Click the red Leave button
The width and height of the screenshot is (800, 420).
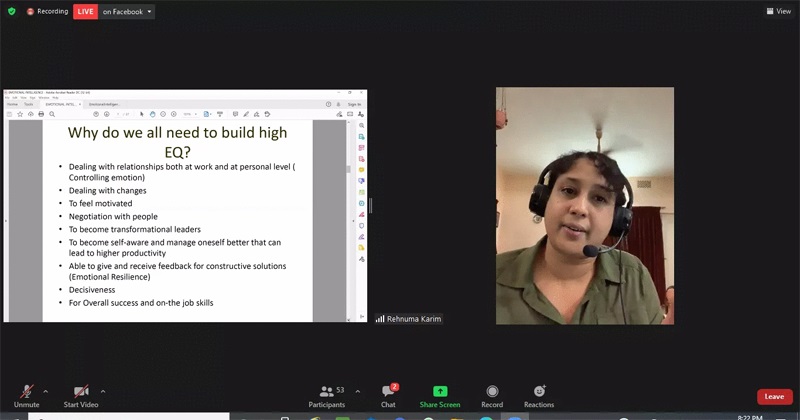point(774,396)
